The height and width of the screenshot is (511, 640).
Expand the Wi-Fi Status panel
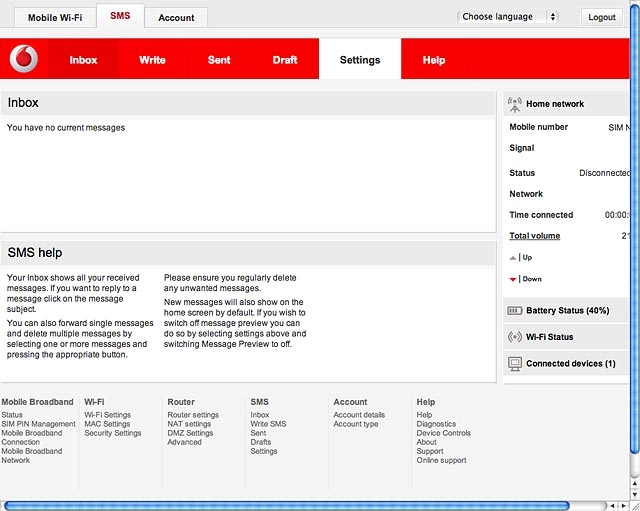[566, 337]
